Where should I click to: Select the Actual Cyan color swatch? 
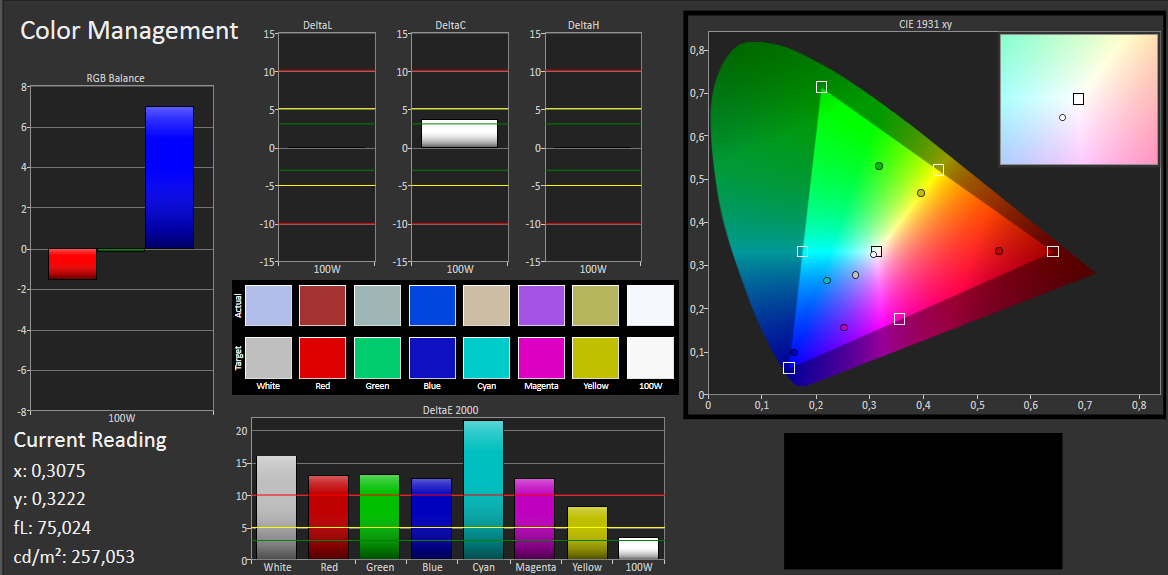tap(486, 305)
